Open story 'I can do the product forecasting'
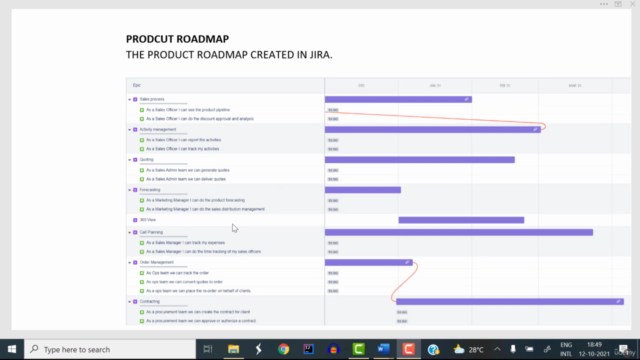The image size is (640, 360). pos(196,200)
